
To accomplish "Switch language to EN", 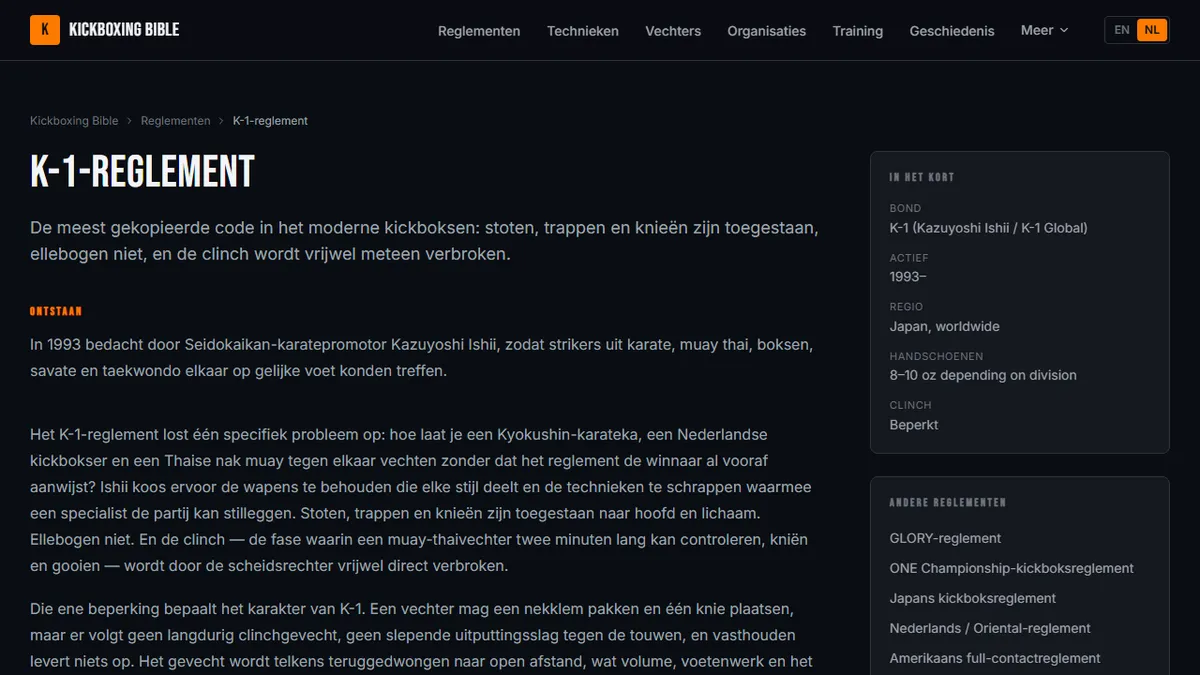I will [1122, 30].
